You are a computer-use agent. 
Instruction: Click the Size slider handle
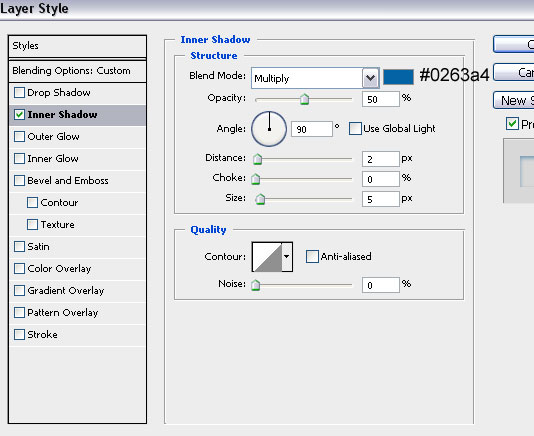click(260, 199)
